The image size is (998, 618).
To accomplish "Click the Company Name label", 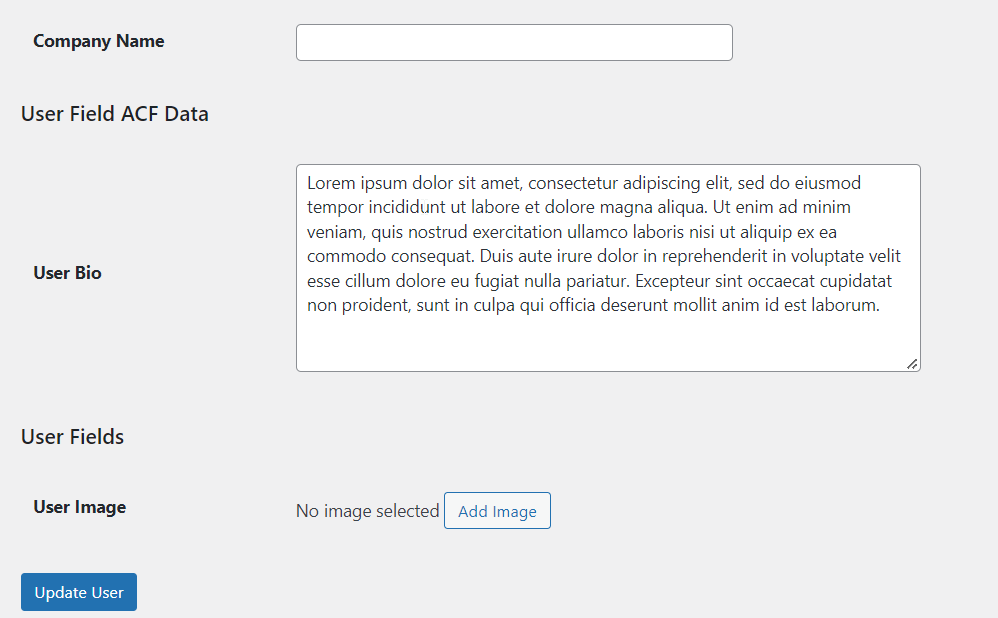I will pyautogui.click(x=98, y=41).
